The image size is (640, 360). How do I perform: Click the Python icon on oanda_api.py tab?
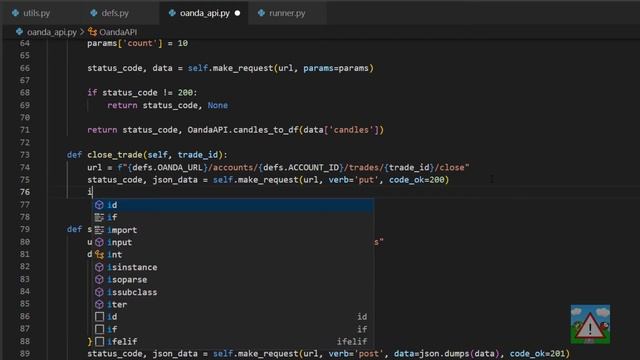172,13
